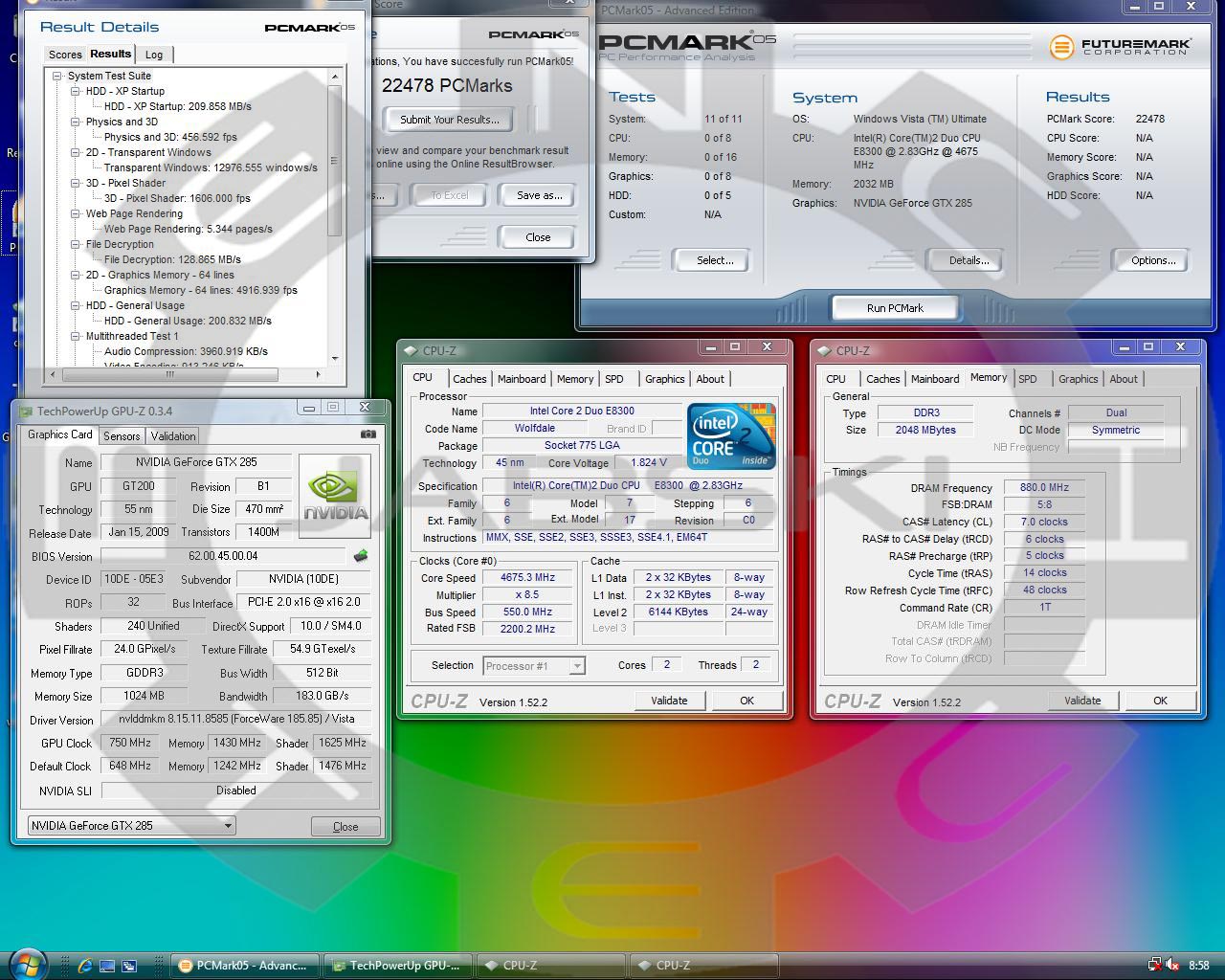
Task: Collapse the Web Page Rendering node
Action: click(x=76, y=213)
